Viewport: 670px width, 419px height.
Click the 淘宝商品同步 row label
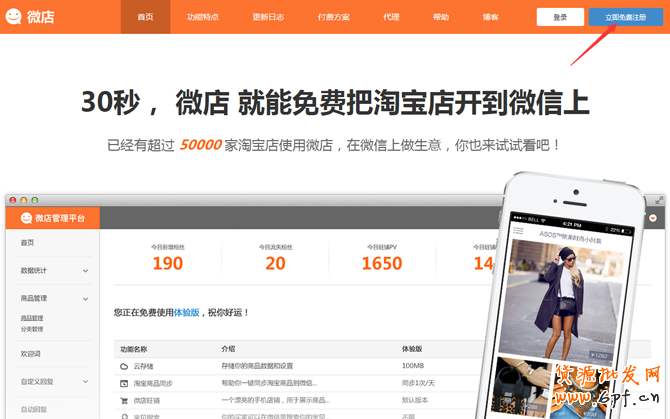pos(153,384)
